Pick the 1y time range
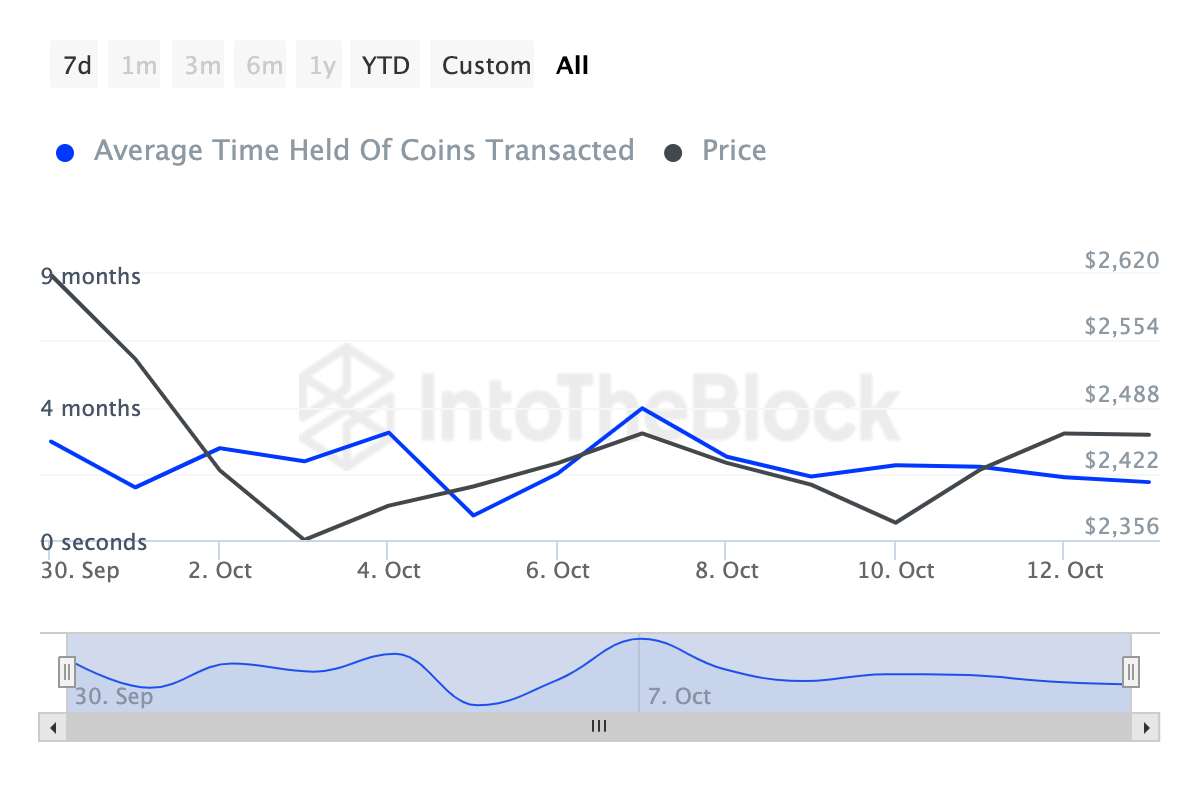Viewport: 1200px width, 800px height. pyautogui.click(x=322, y=66)
